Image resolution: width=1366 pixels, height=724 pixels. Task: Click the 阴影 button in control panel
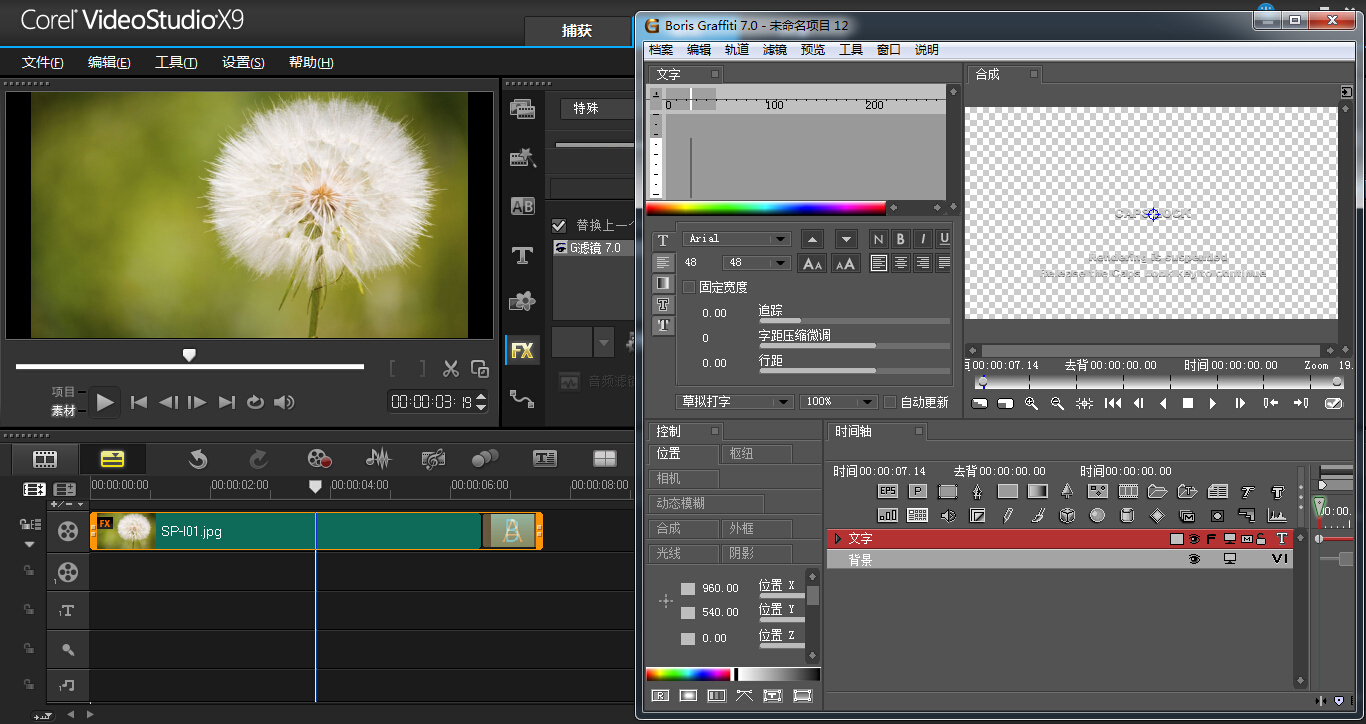(x=757, y=553)
